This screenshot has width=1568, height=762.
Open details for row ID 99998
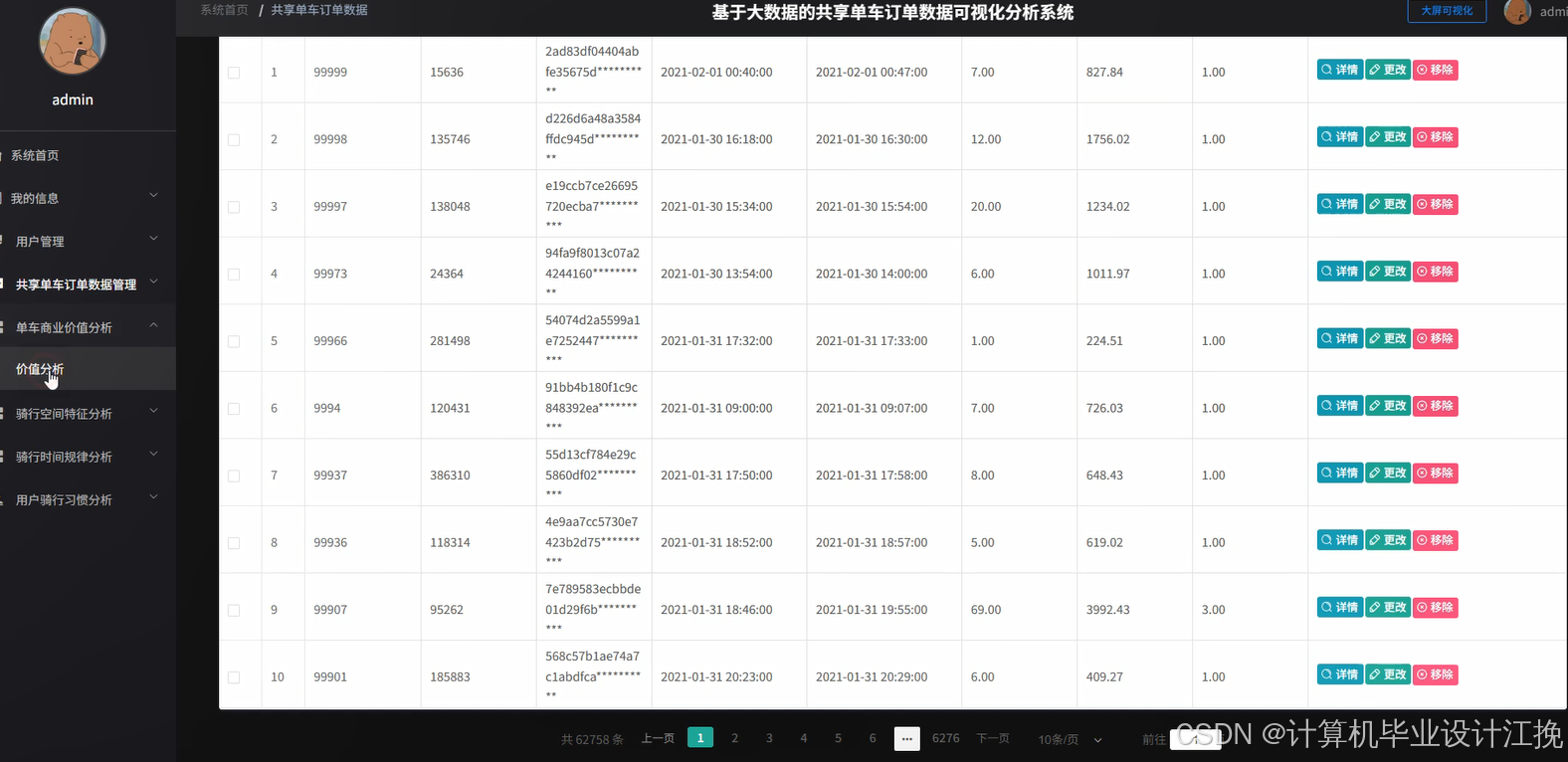[x=1339, y=137]
